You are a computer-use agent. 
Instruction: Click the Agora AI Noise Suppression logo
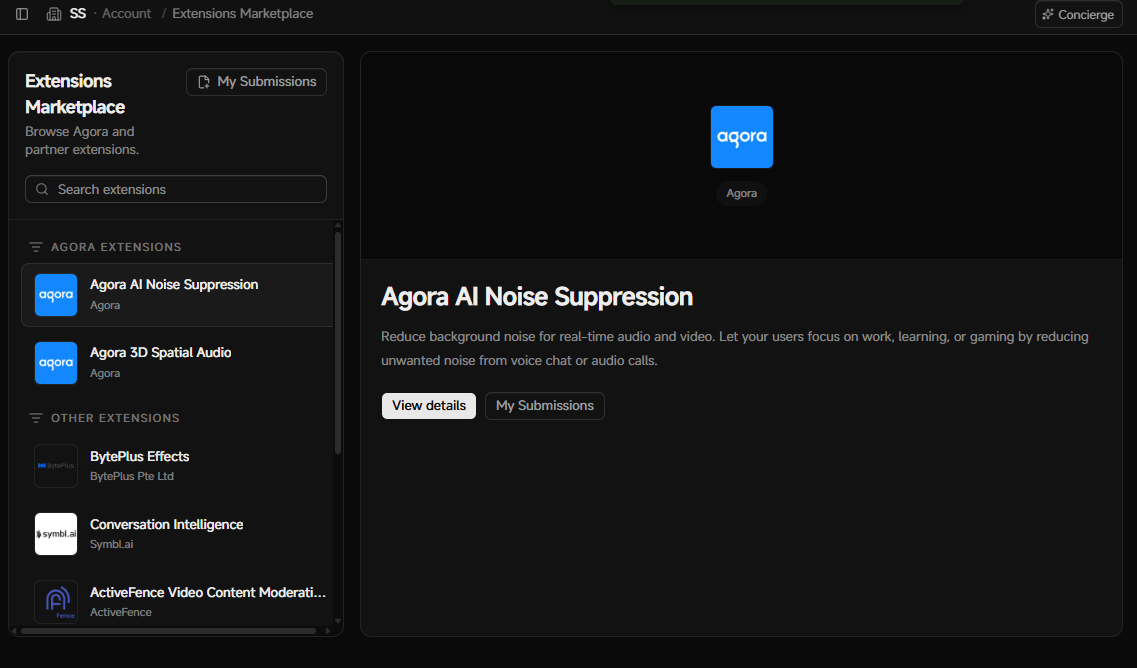tap(56, 295)
